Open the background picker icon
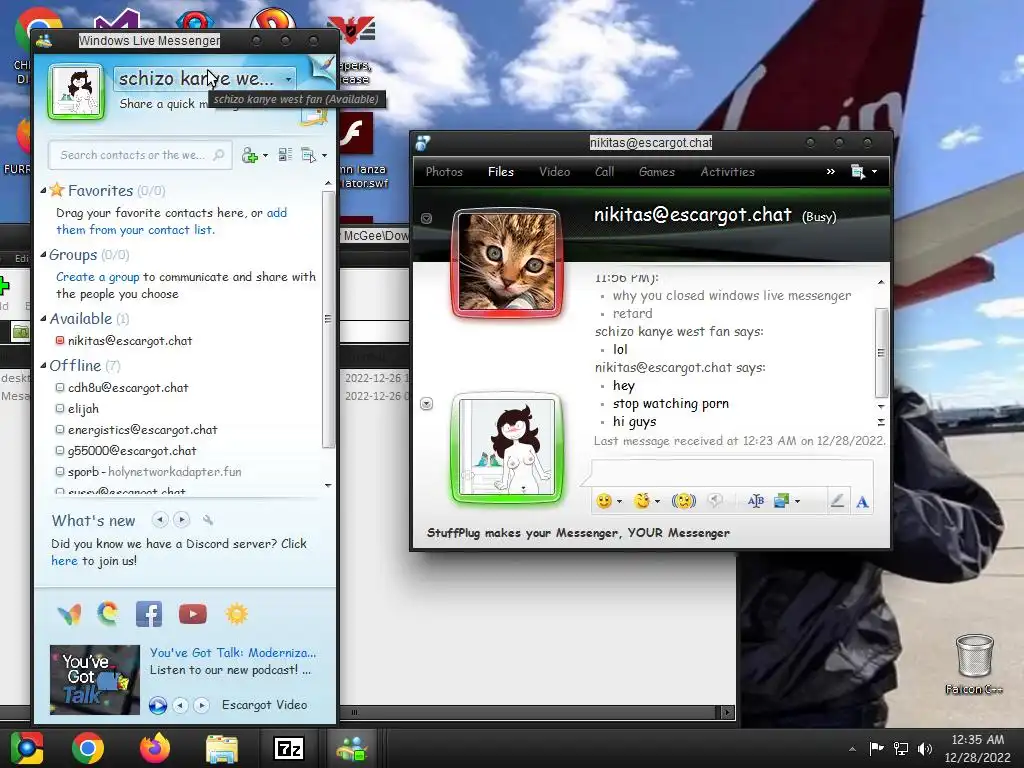The image size is (1024, 768). [x=781, y=501]
